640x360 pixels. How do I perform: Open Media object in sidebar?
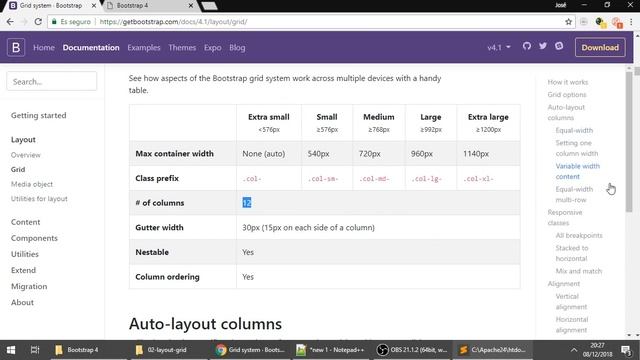coord(32,184)
